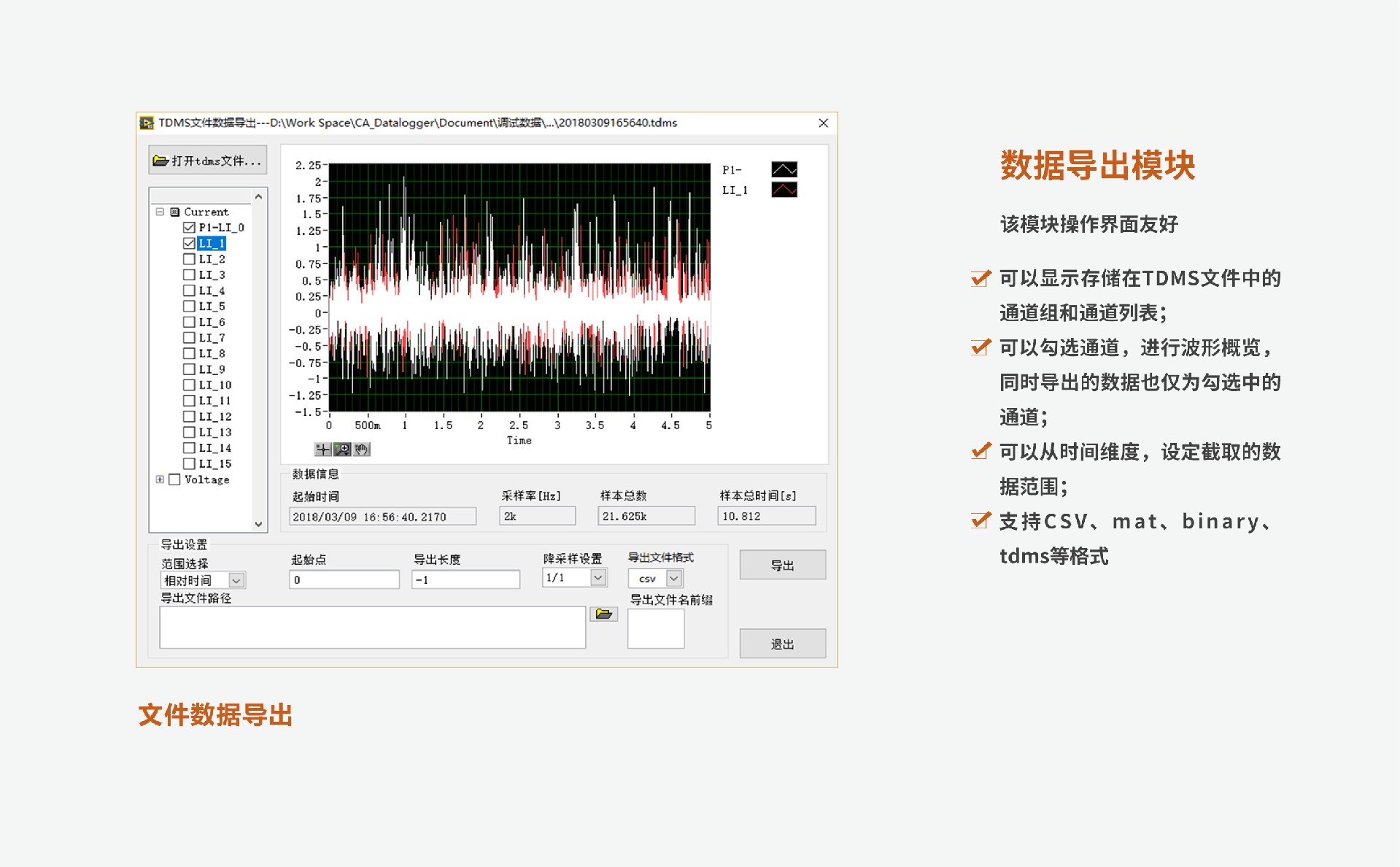The image size is (1400, 867).
Task: Click the LI_1 red plot legend icon
Action: point(784,190)
